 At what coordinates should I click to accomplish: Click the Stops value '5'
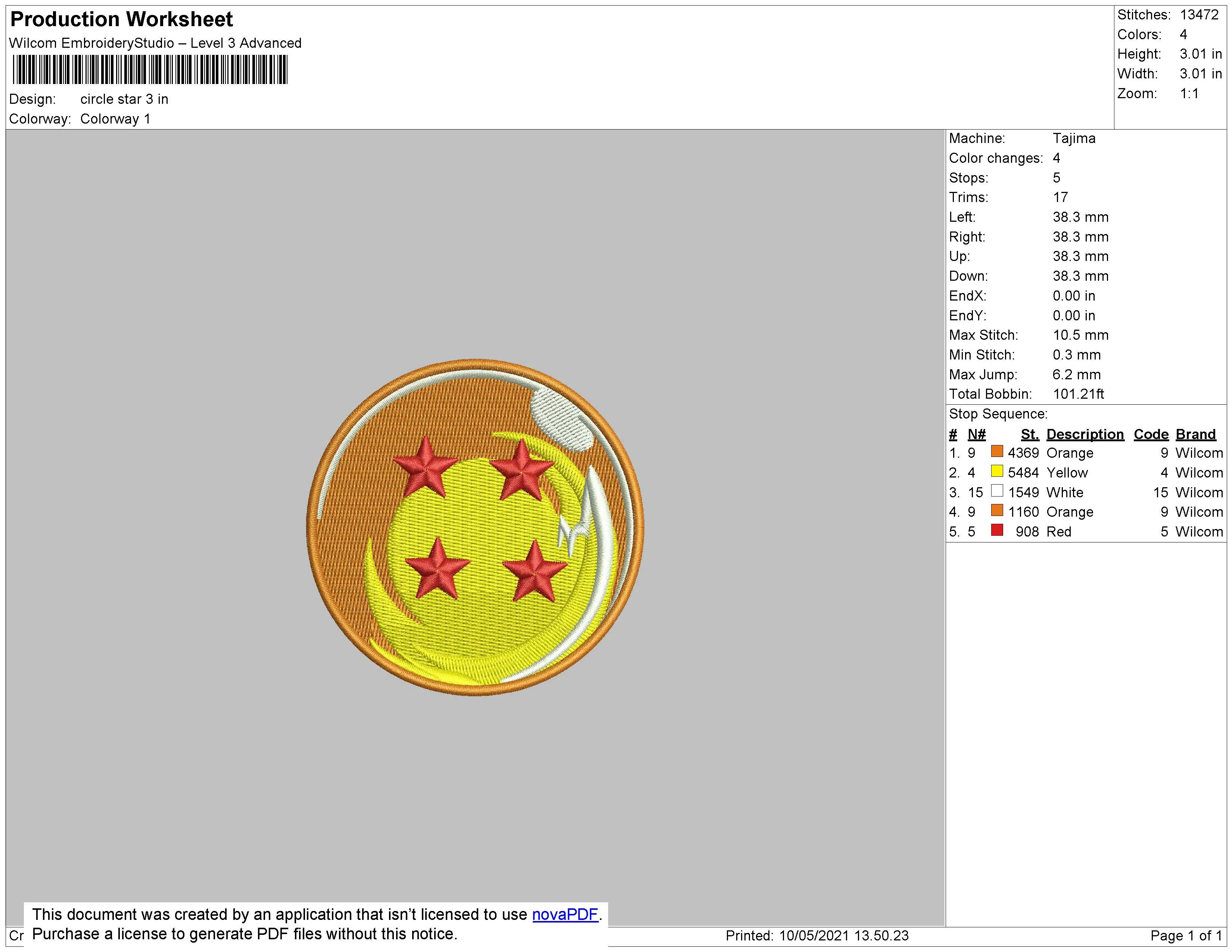1057,178
